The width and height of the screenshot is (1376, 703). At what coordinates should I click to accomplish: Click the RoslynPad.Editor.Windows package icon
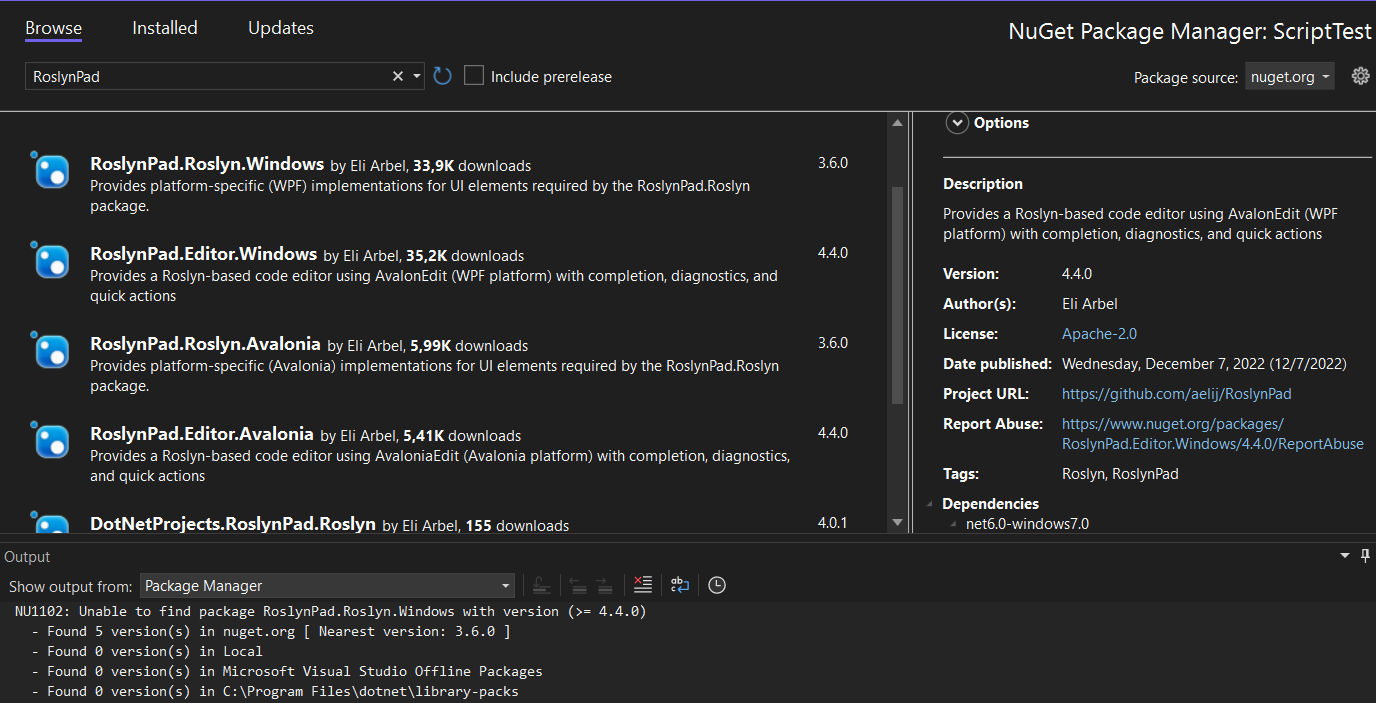tap(50, 260)
